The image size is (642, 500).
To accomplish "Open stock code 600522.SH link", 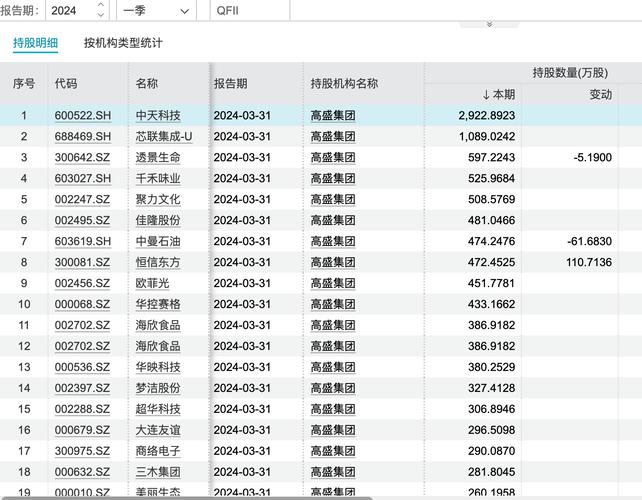I will click(83, 116).
